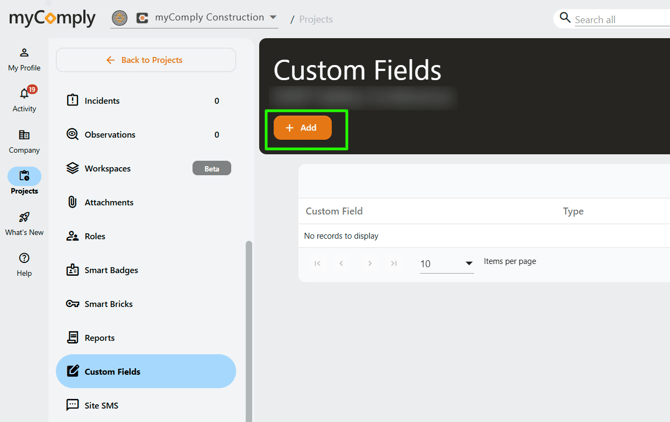Open Workspaces menu item
Image resolution: width=670 pixels, height=422 pixels.
click(146, 168)
